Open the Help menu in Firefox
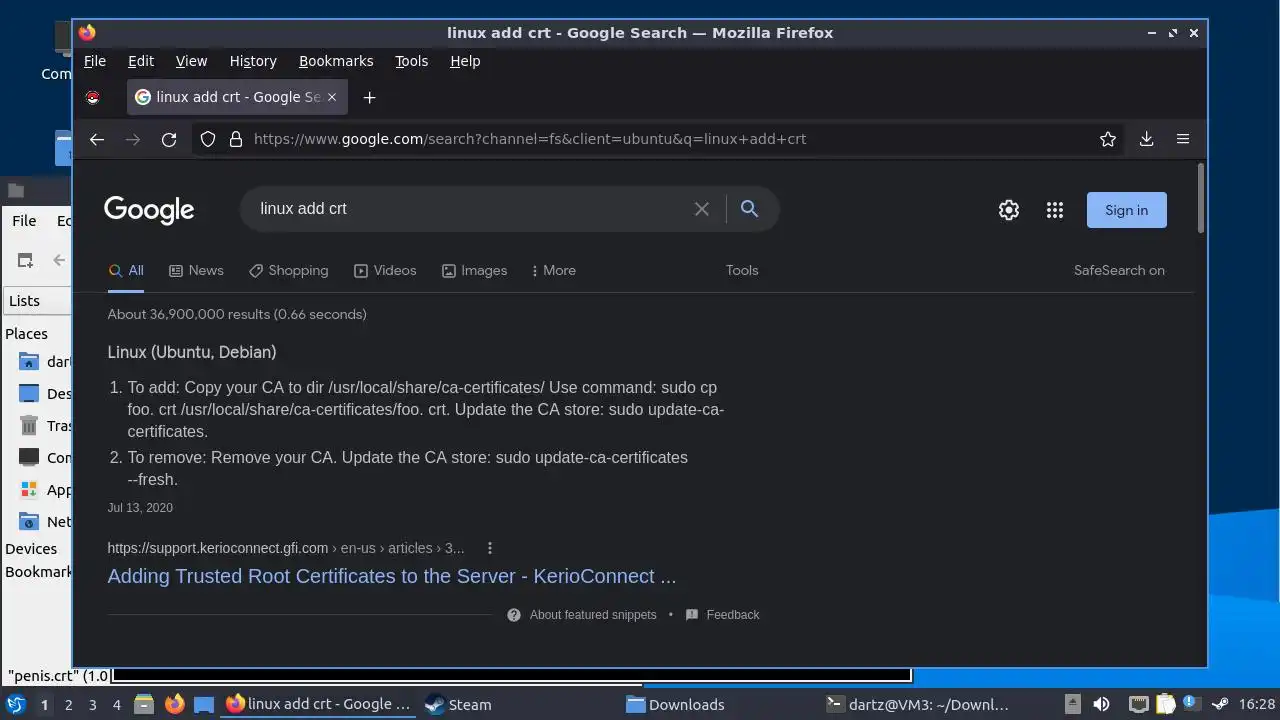This screenshot has width=1280, height=720. pyautogui.click(x=465, y=61)
